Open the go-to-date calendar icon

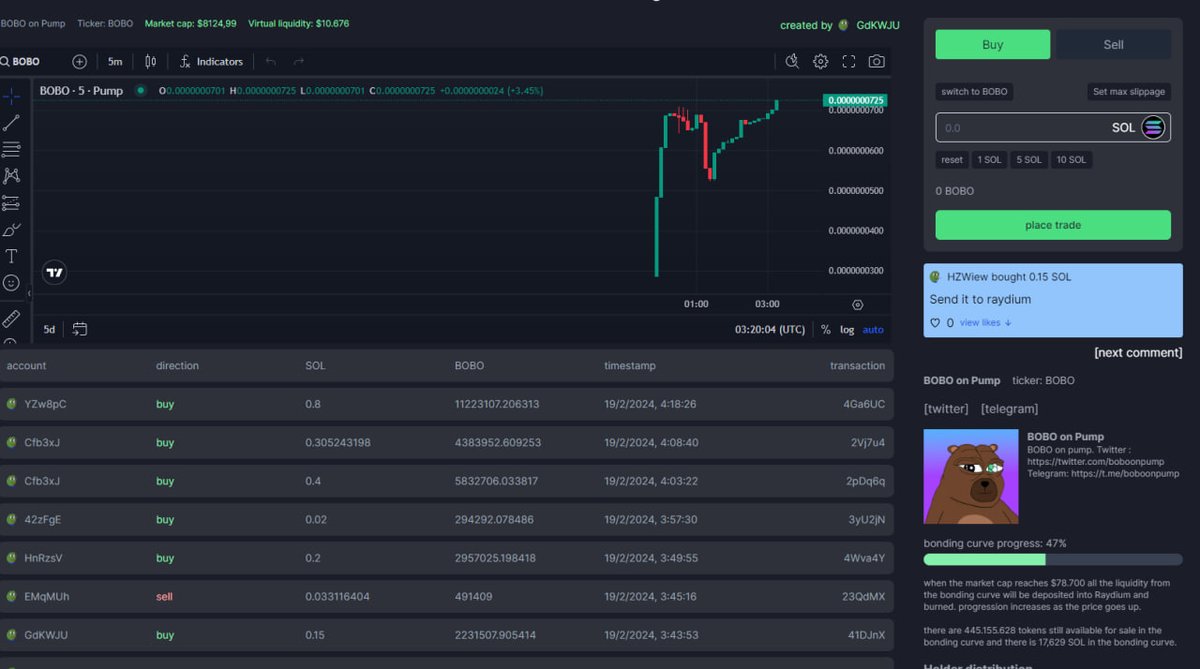click(x=80, y=329)
